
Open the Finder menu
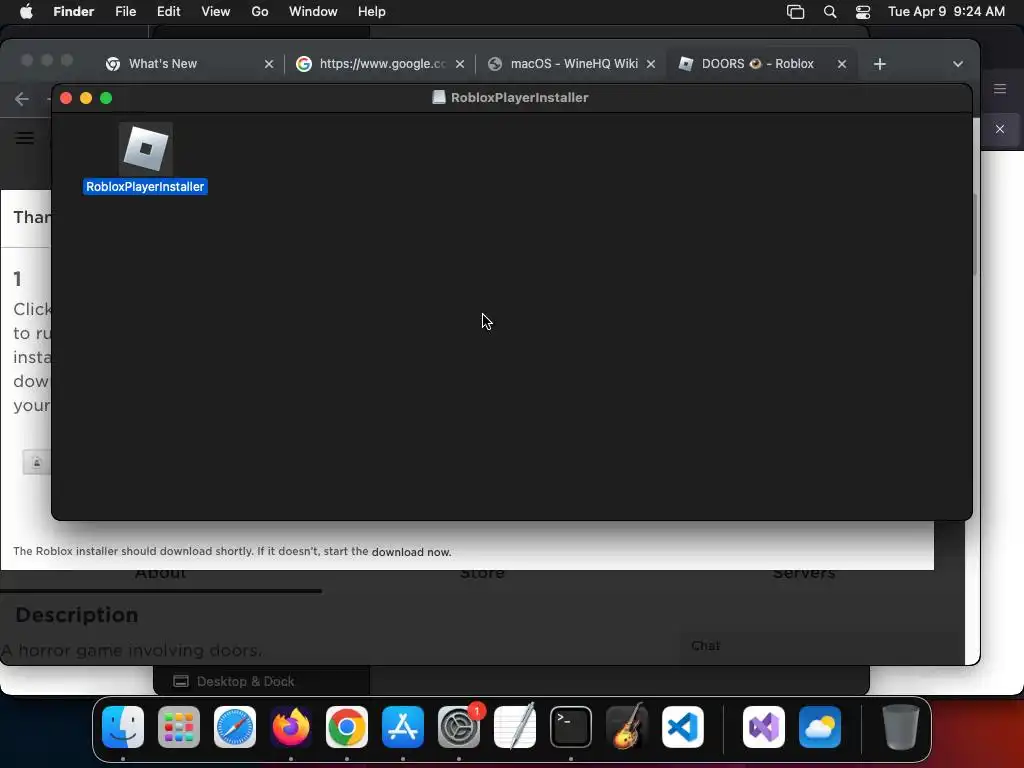click(x=74, y=12)
